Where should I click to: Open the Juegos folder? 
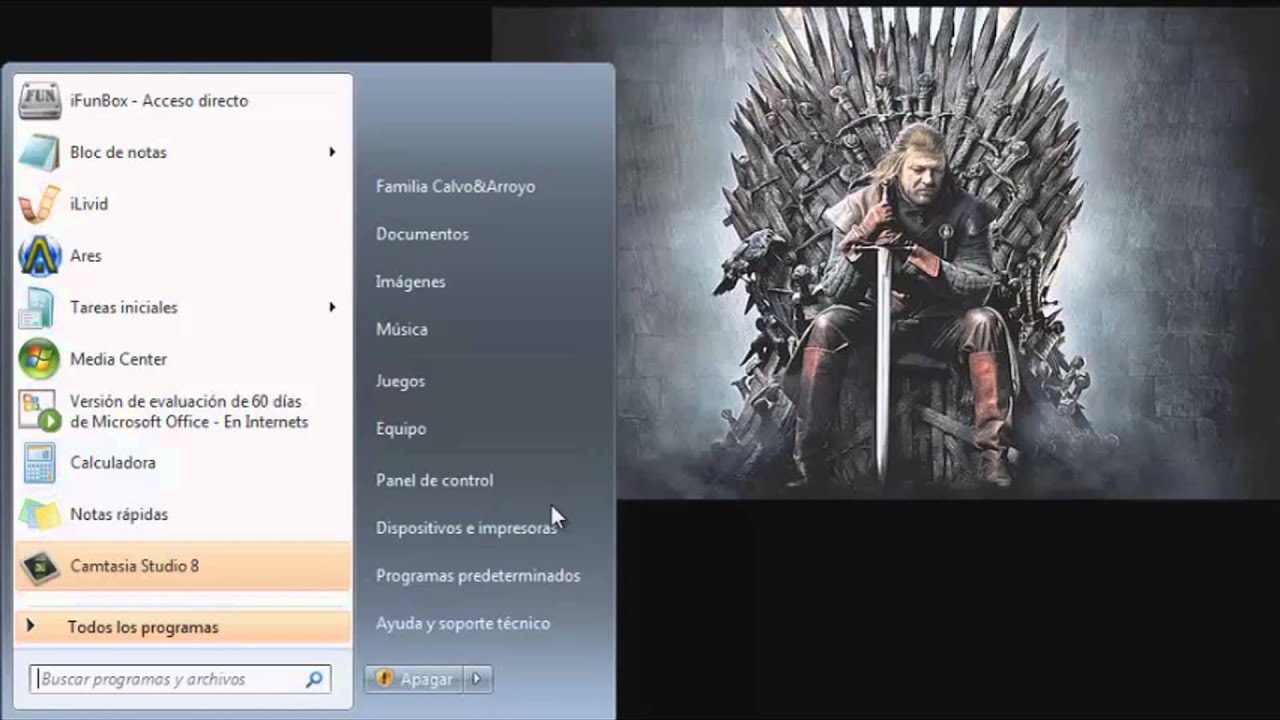point(401,381)
